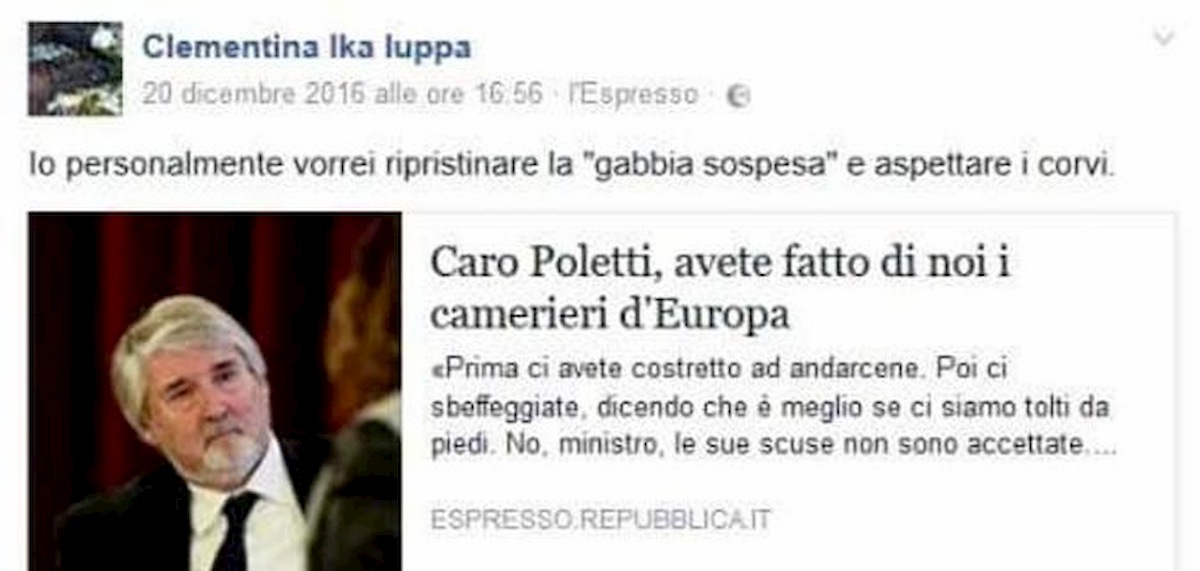Click the excerpt line "No, ministro, le sue scuse"
1200x571 pixels.
tap(770, 445)
